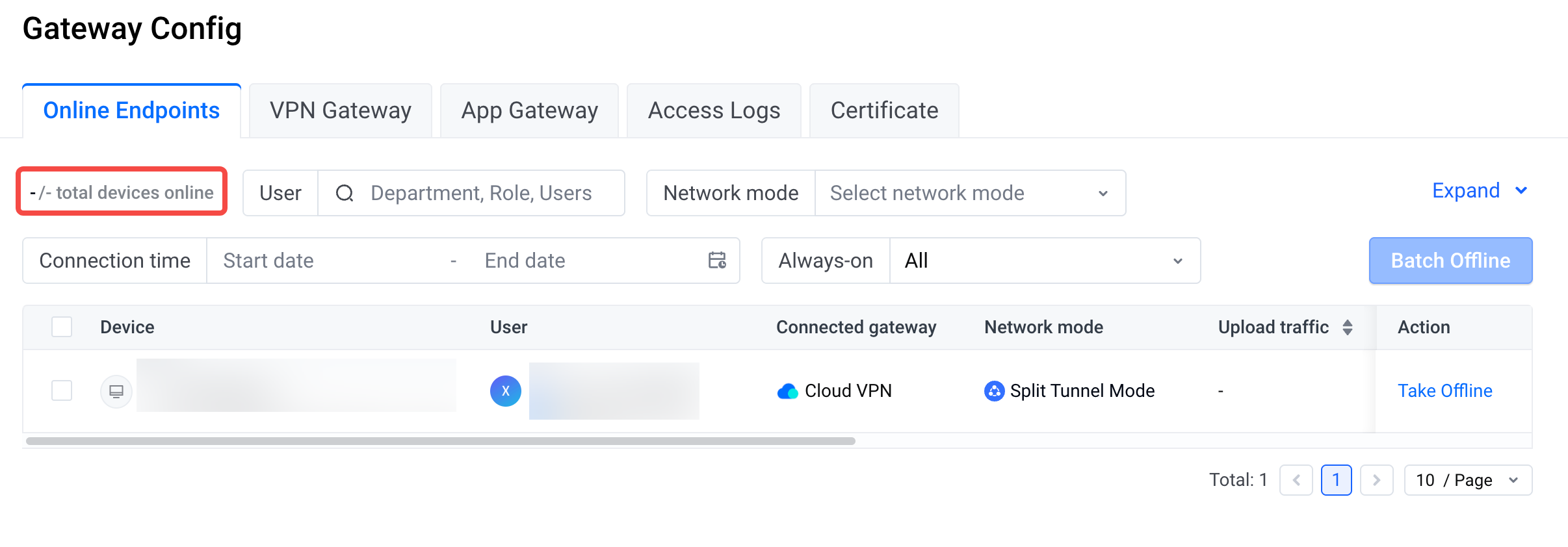Click the device monitor icon in first row

[x=116, y=392]
